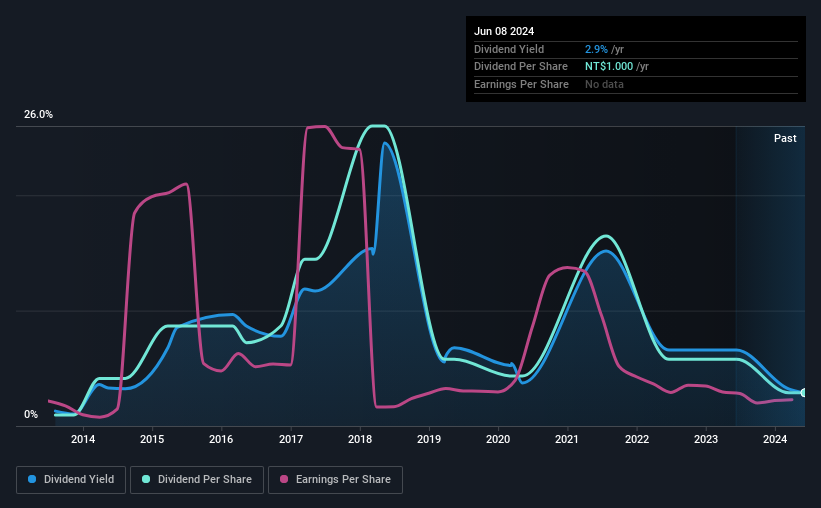Click the 2017 x-axis label
This screenshot has height=508, width=821.
291,439
